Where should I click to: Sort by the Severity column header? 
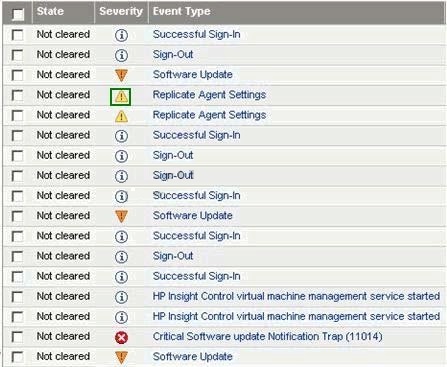coord(121,11)
